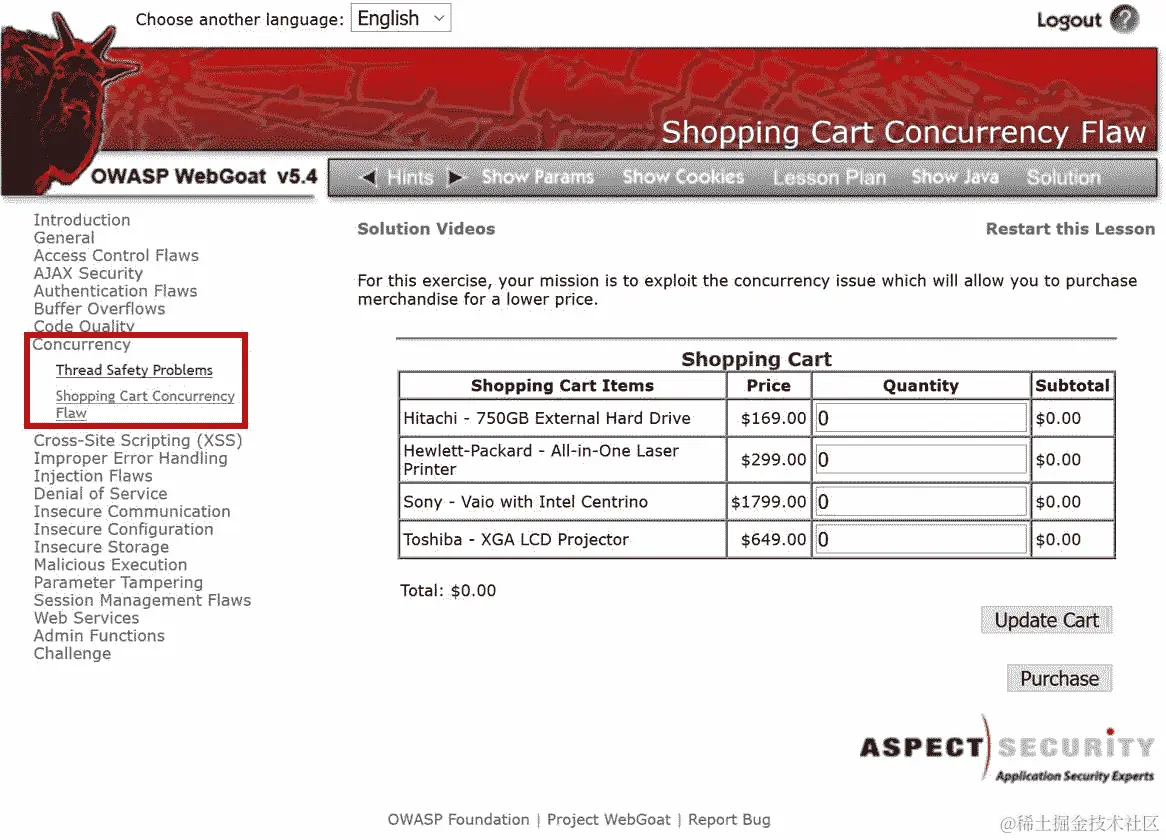The height and width of the screenshot is (840, 1166).
Task: Click the Update Cart button
Action: 1046,621
